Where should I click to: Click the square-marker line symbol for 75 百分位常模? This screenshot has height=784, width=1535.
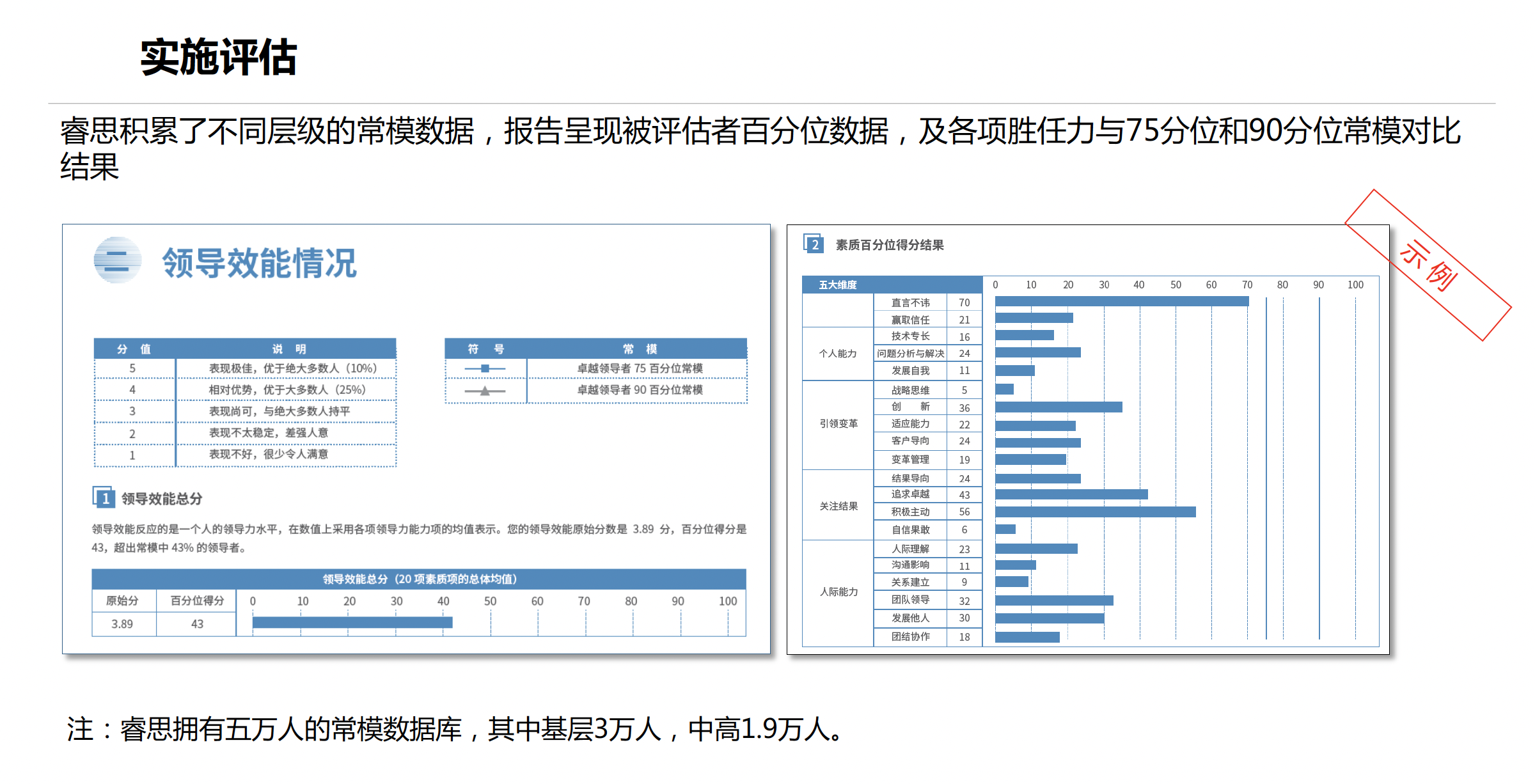485,368
